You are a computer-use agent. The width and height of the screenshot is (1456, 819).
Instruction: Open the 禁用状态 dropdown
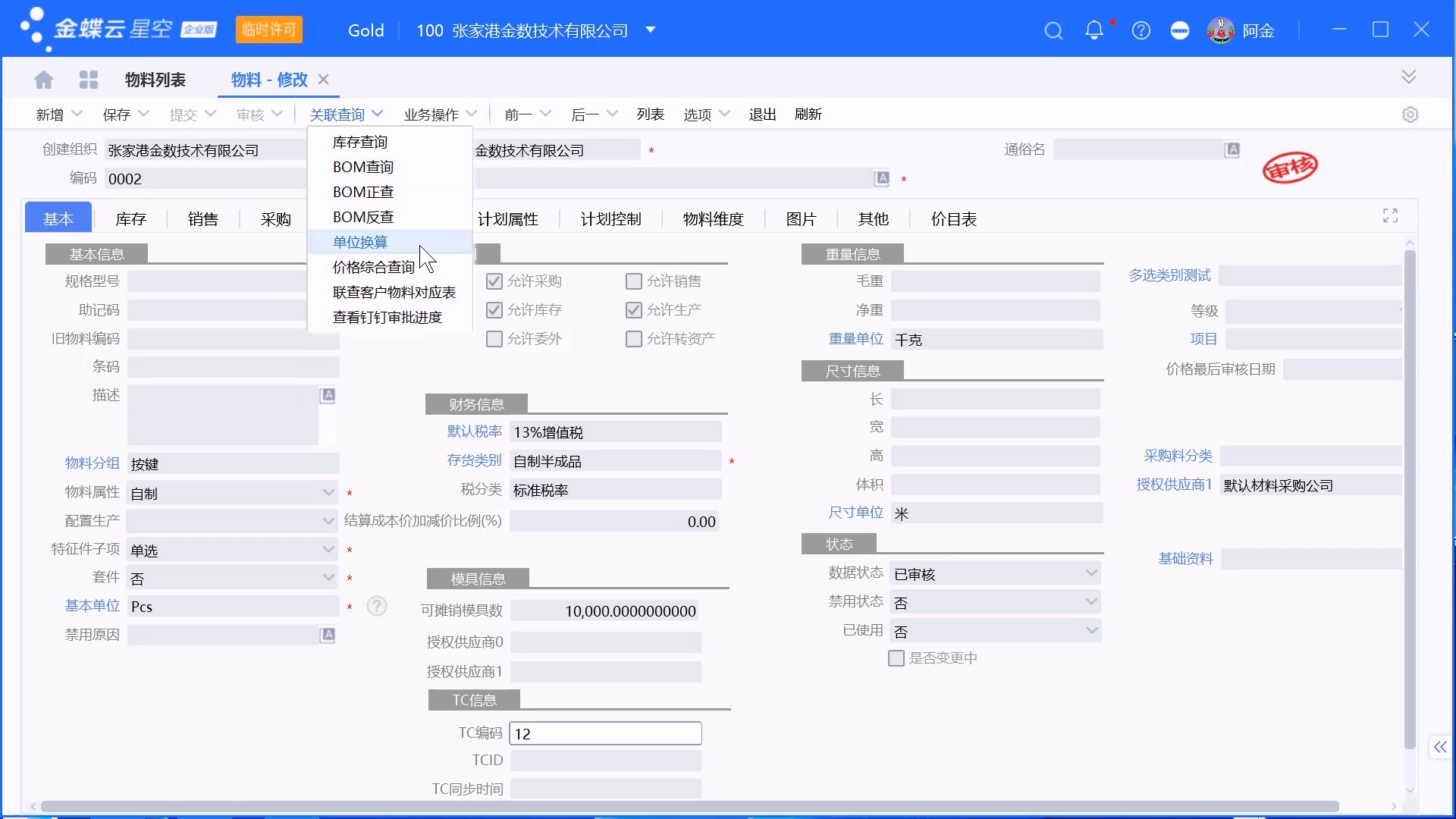[x=1091, y=602]
